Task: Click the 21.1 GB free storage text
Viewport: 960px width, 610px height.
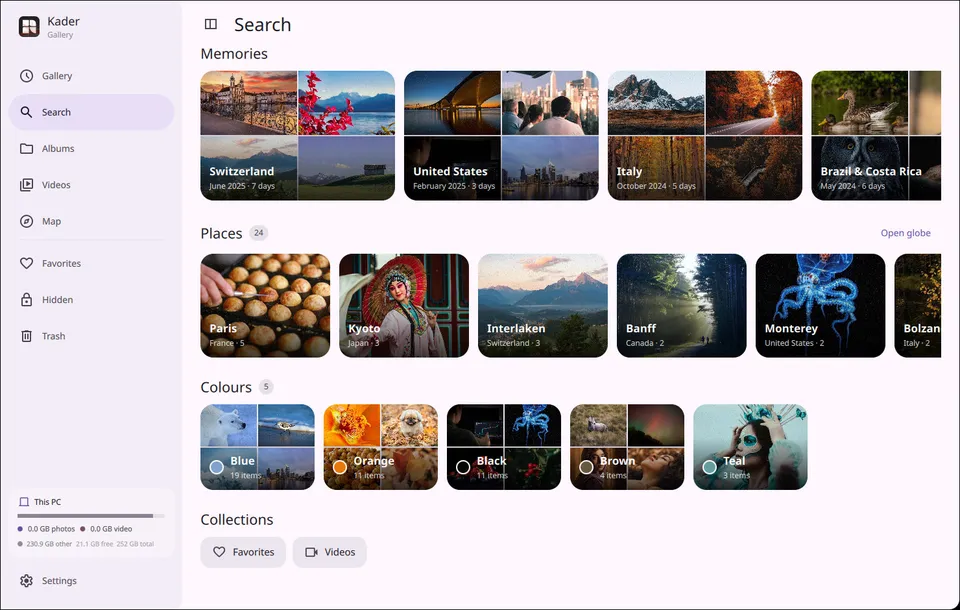Action: point(95,544)
